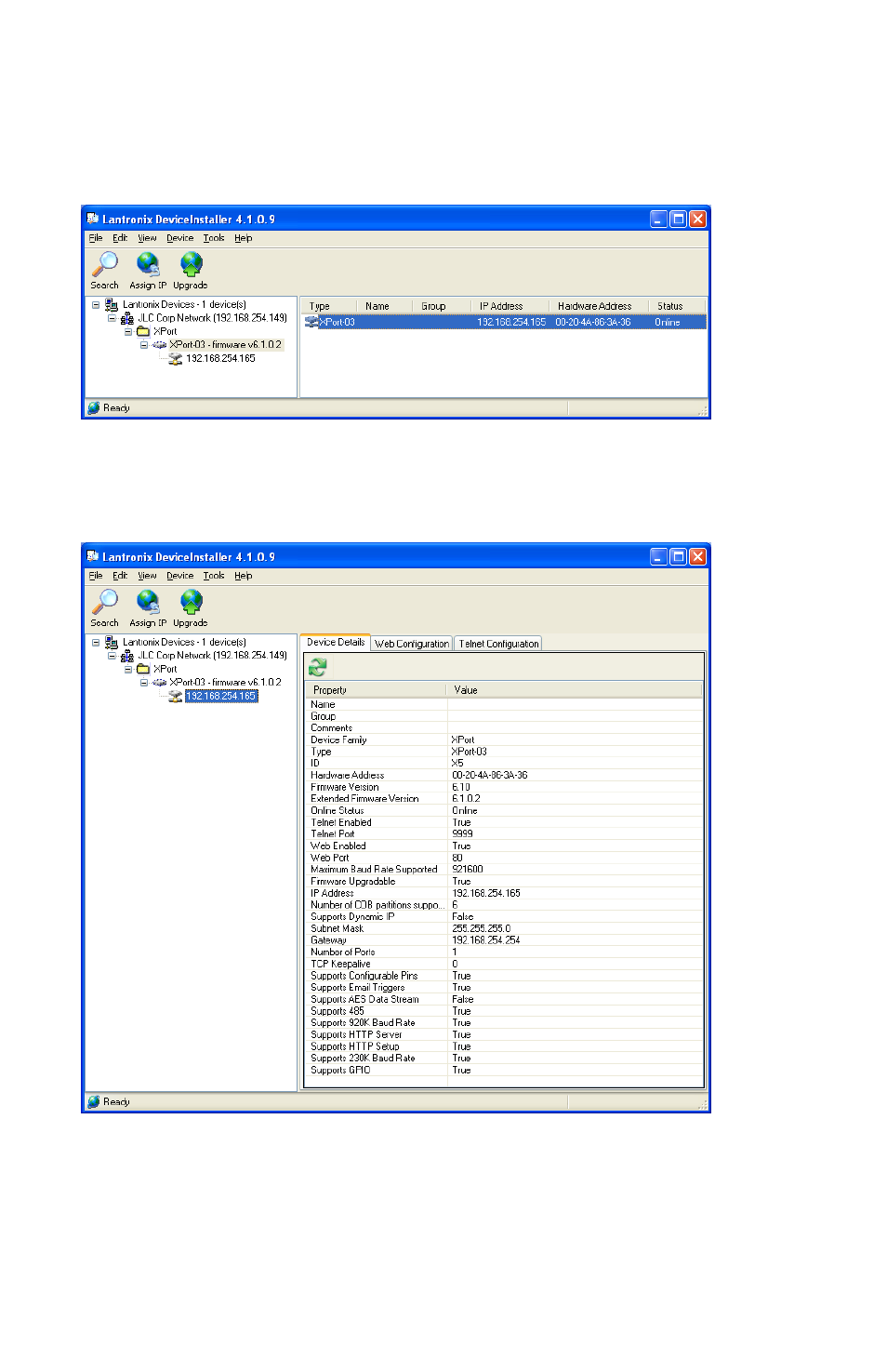Collapse XPort-03 firmware node in upper tree
887x1372 pixels.
click(144, 344)
